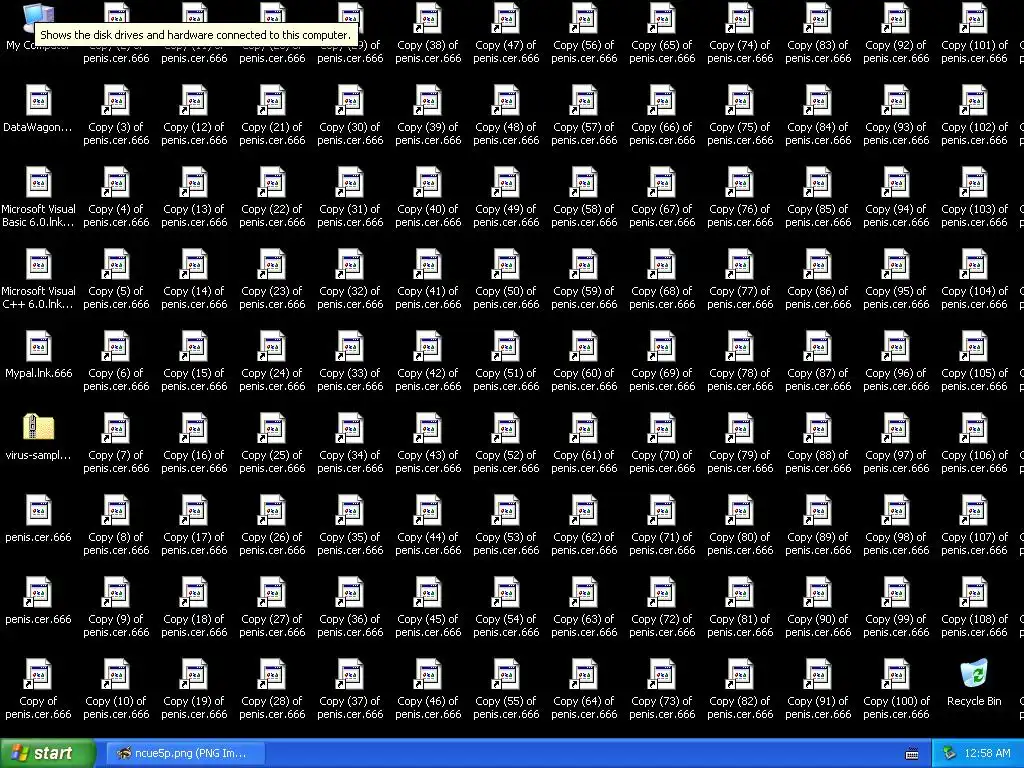Select the Copy (69) shortcut icon
The height and width of the screenshot is (768, 1024).
[x=662, y=347]
